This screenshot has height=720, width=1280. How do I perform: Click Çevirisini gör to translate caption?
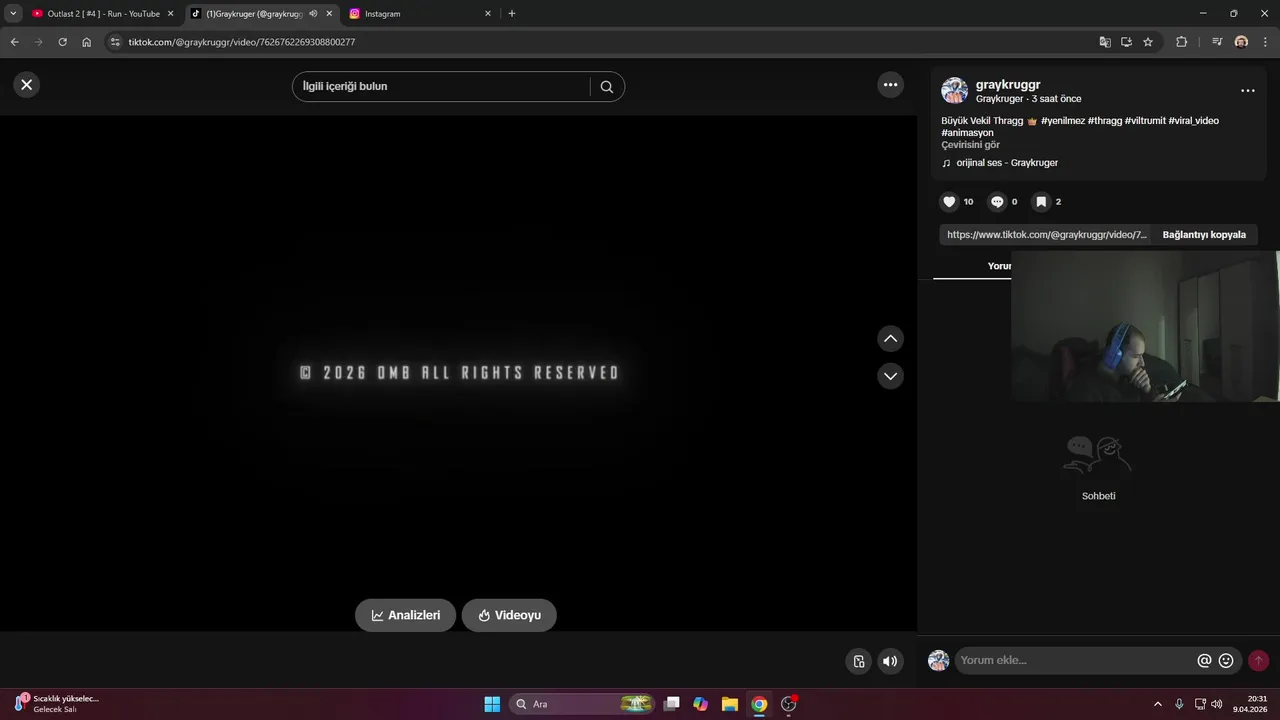point(970,145)
